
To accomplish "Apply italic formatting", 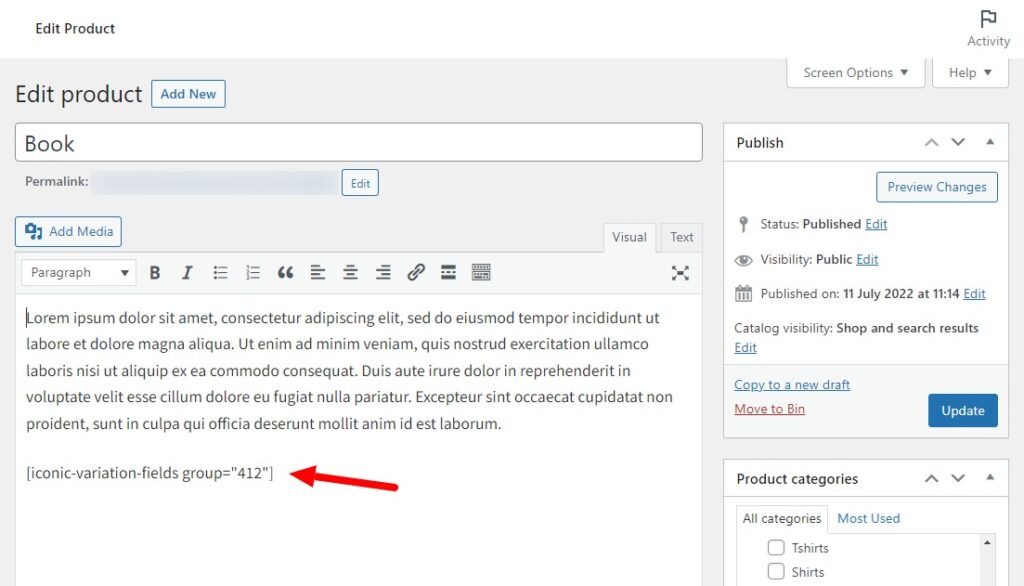I will pos(187,272).
